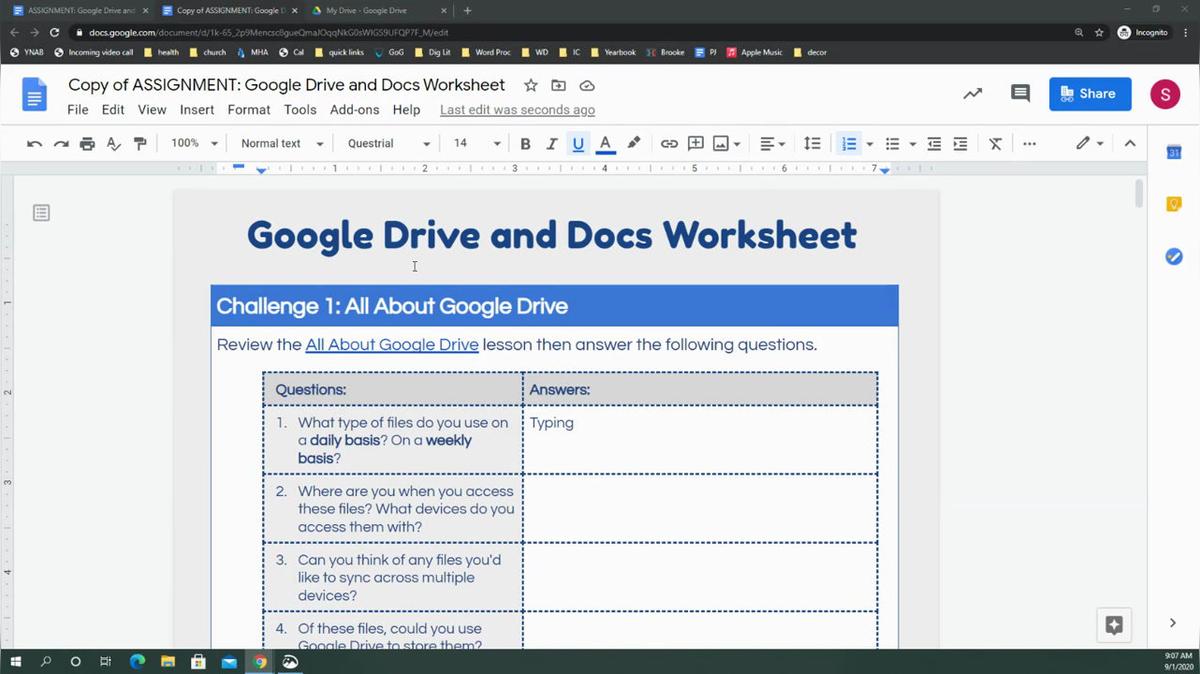Open the Format menu
This screenshot has width=1200, height=674.
pos(249,110)
